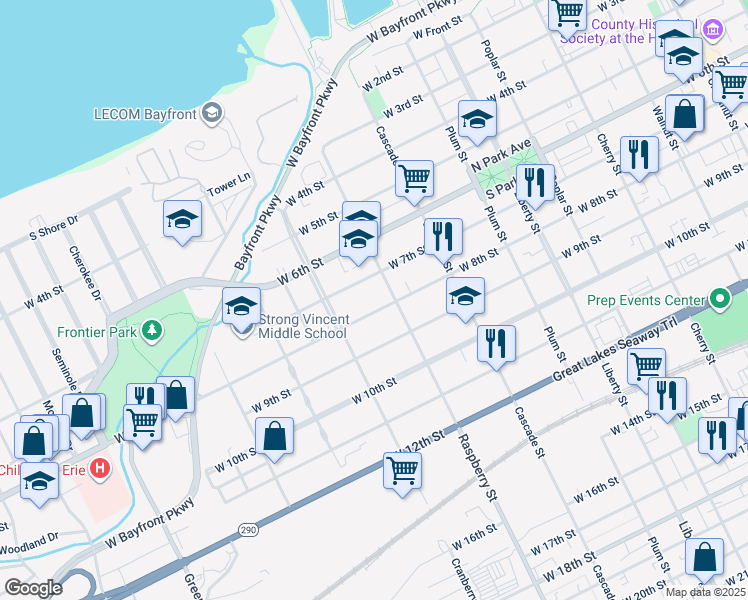
Task: Click the 'S Shore Dr' street label
Action: tap(53, 228)
